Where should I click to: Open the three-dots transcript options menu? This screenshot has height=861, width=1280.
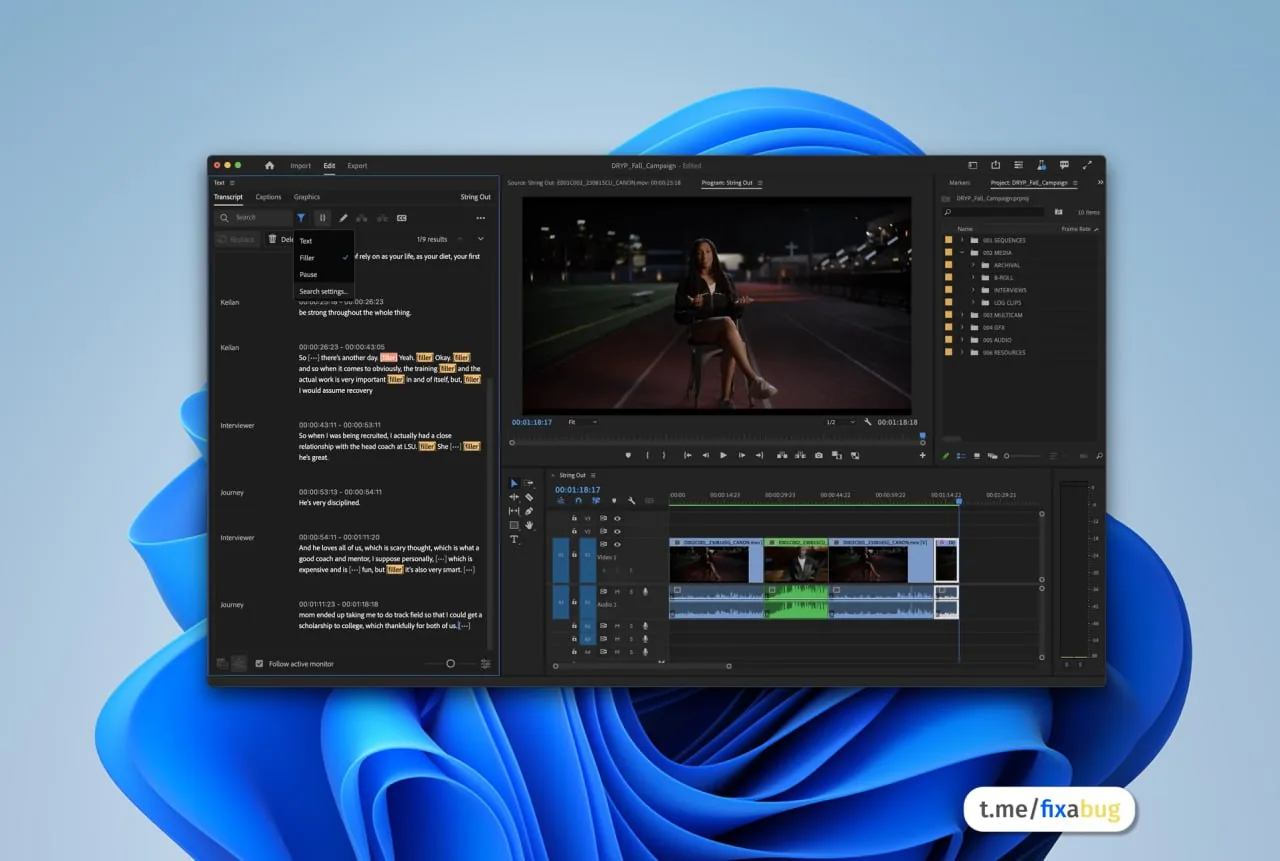point(481,218)
